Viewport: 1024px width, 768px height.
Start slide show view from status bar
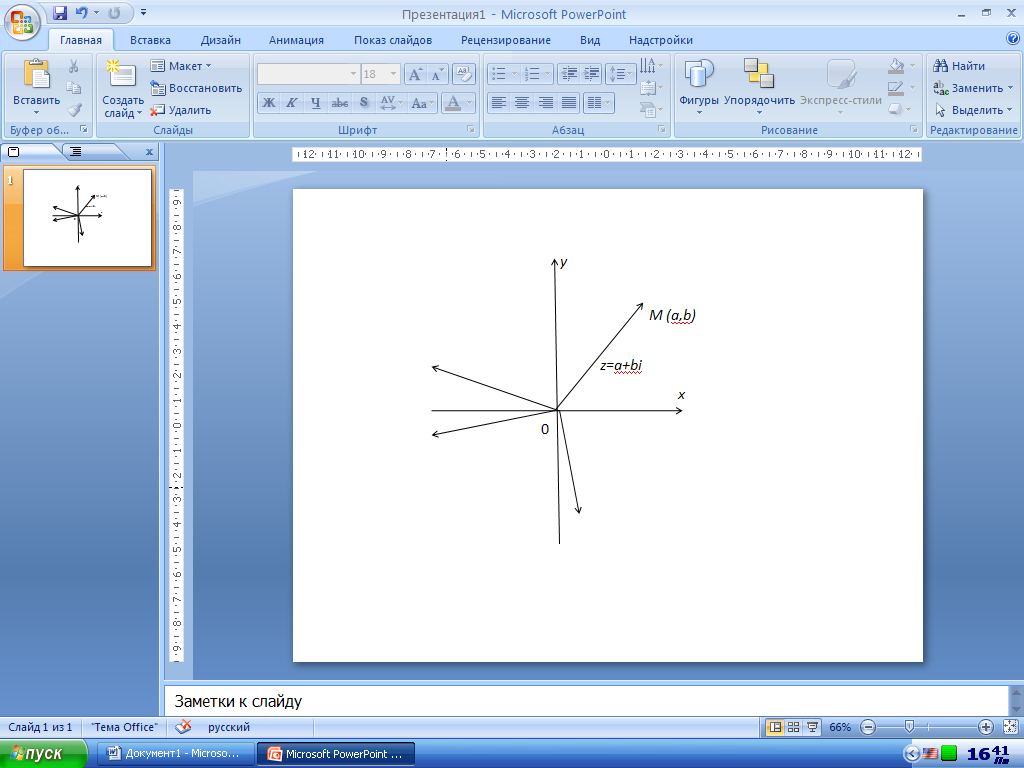pos(812,727)
